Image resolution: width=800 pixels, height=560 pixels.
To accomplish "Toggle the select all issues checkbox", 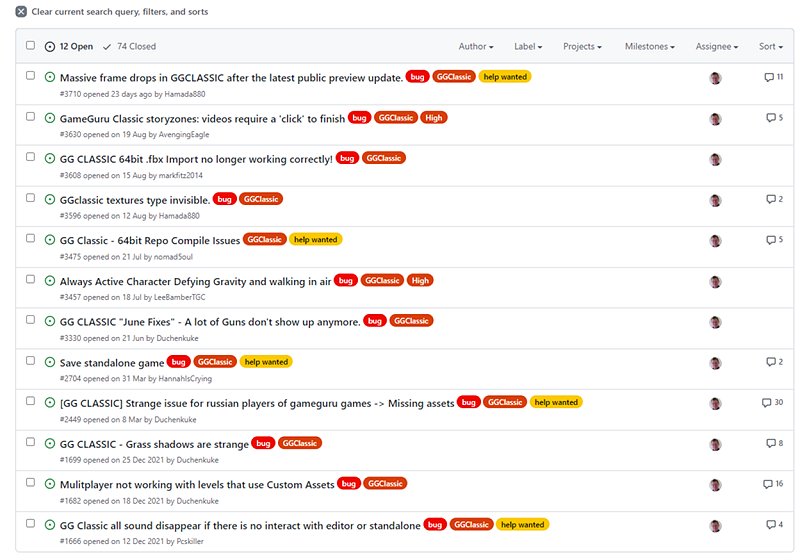I will [30, 46].
